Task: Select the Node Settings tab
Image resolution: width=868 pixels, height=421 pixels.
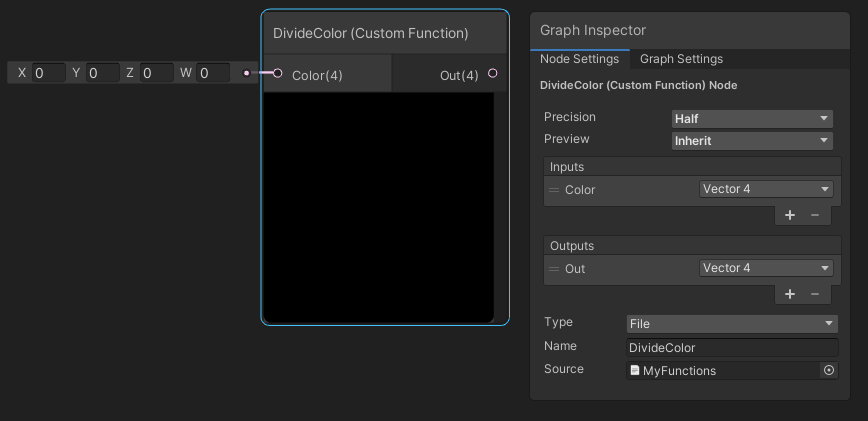Action: (579, 59)
